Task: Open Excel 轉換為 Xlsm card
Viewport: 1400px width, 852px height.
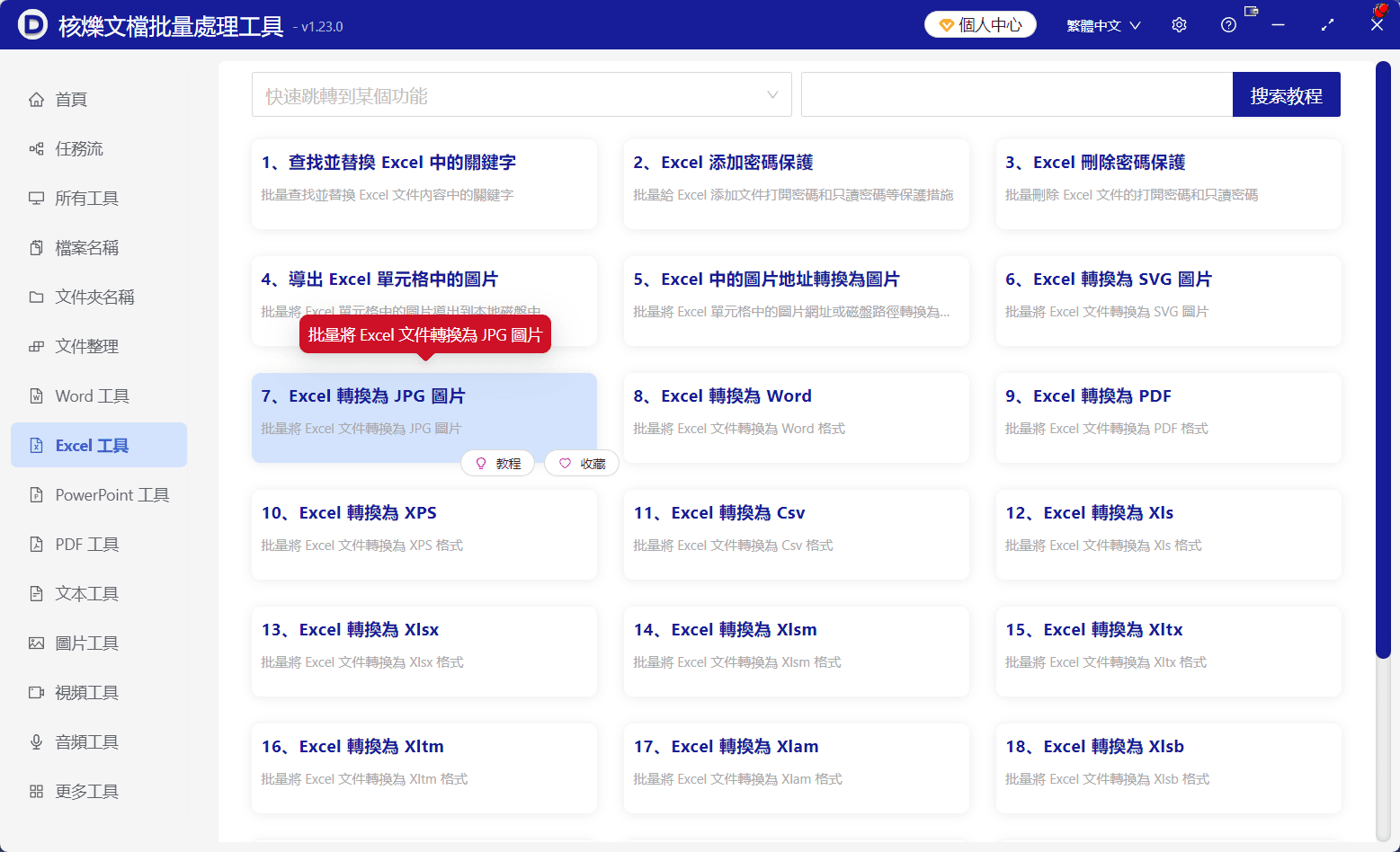Action: [x=797, y=652]
